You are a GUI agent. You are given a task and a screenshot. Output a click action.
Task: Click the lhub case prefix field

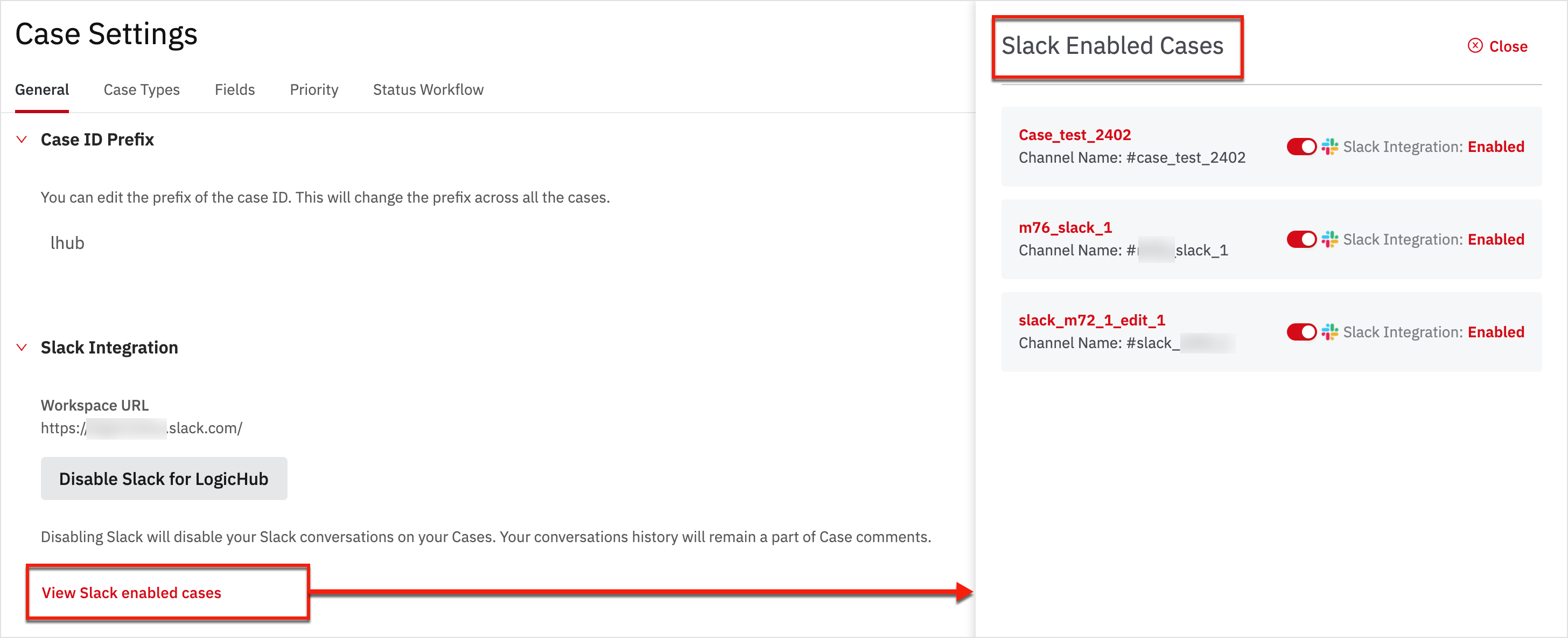coord(67,243)
